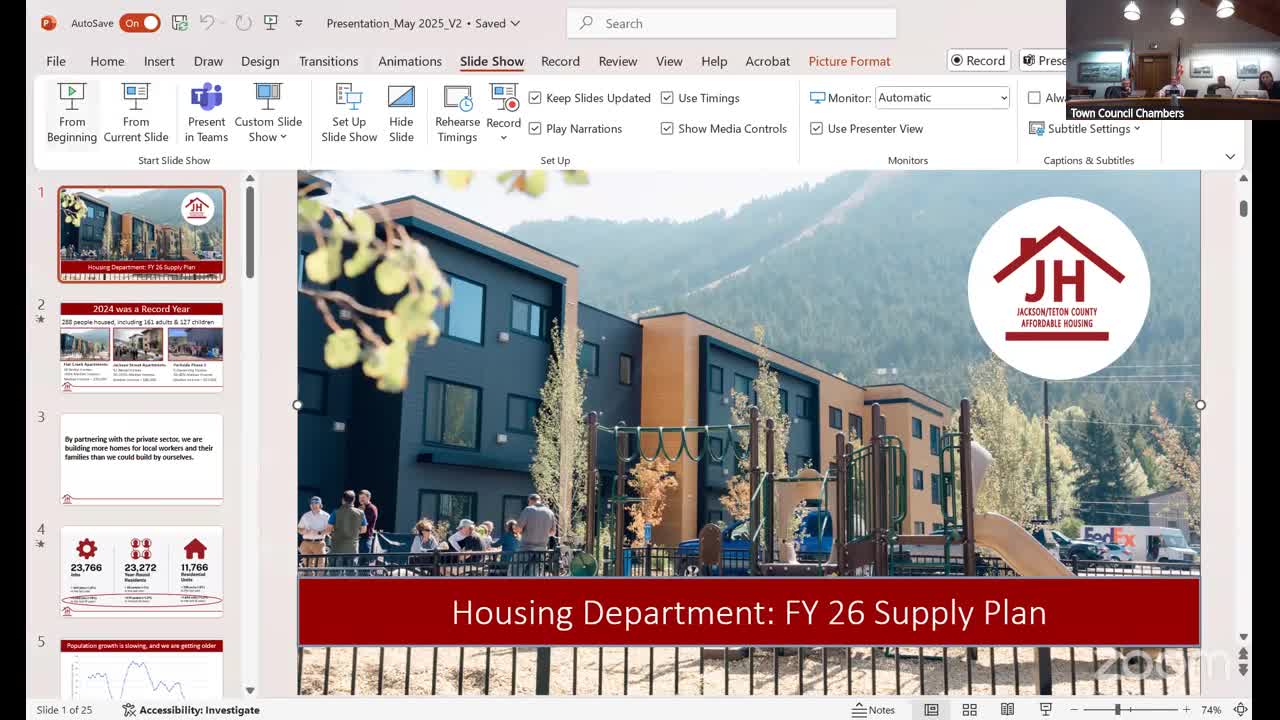This screenshot has width=1280, height=720.
Task: Select slide 4 thumbnail with statistics
Action: tap(141, 572)
